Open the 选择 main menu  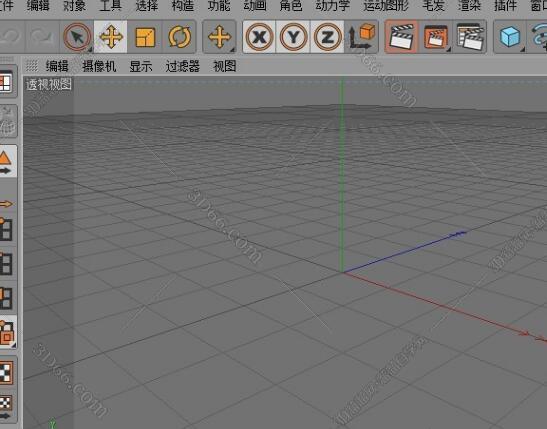[x=147, y=6]
